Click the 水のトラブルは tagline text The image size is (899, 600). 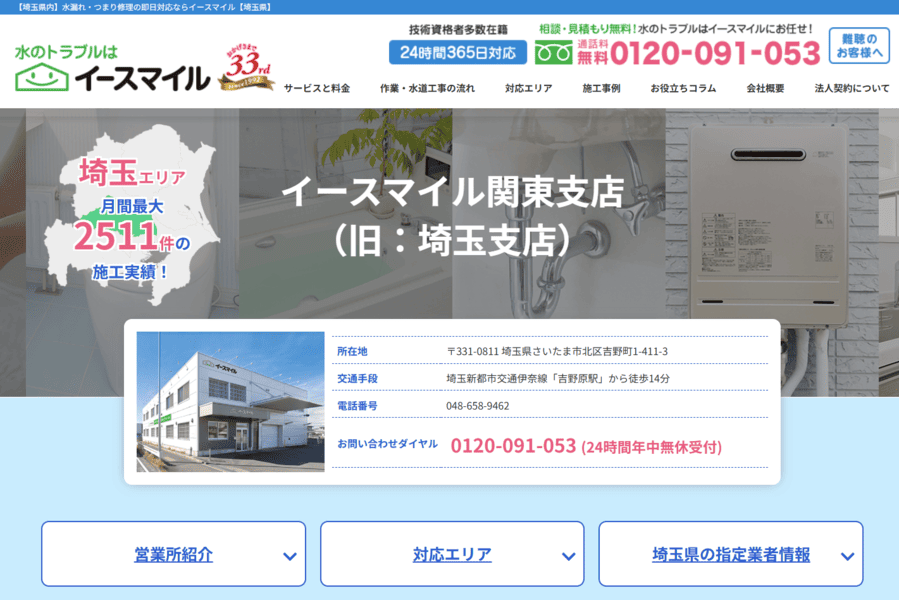pyautogui.click(x=66, y=52)
